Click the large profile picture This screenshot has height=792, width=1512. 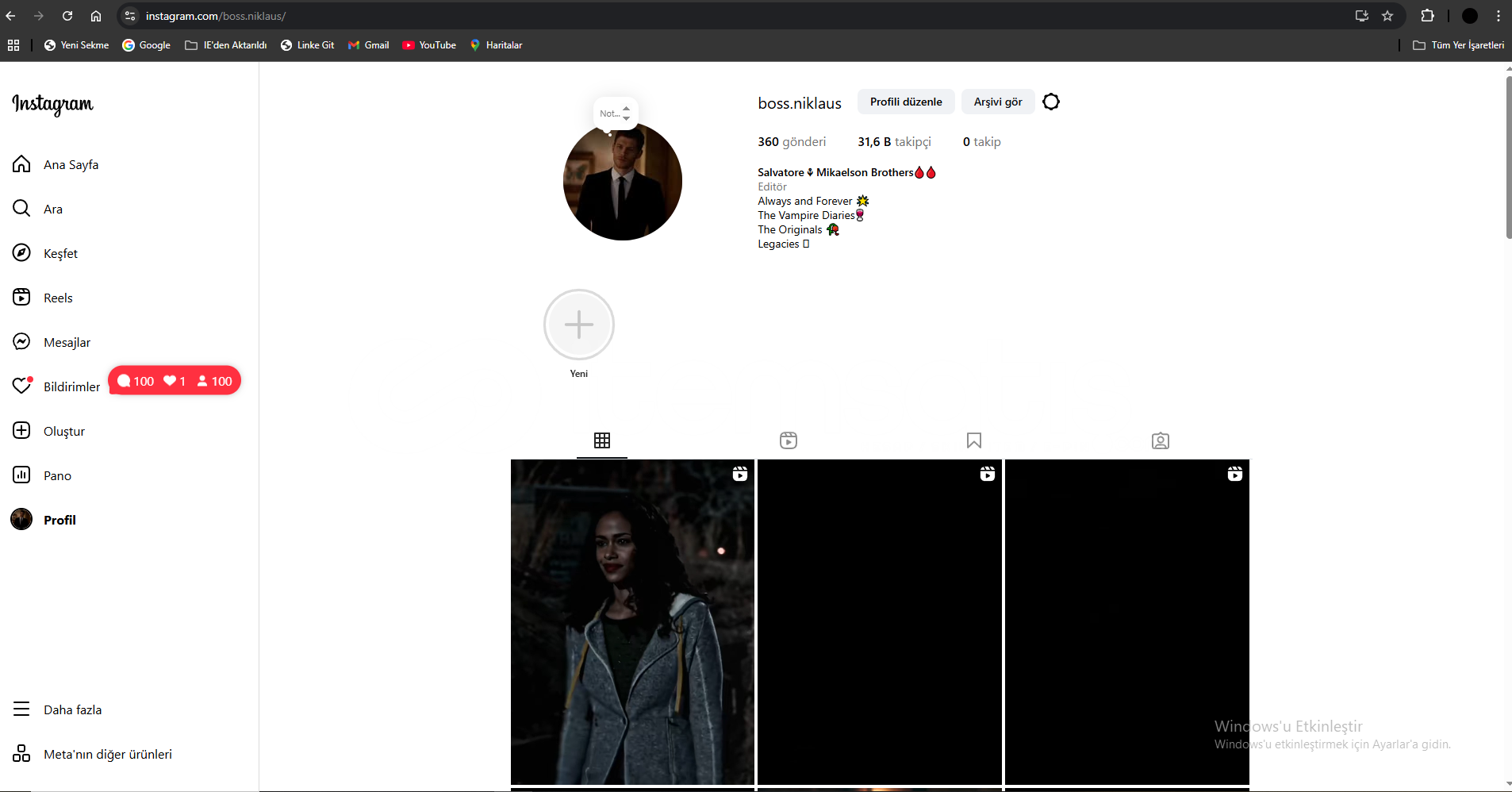click(623, 181)
